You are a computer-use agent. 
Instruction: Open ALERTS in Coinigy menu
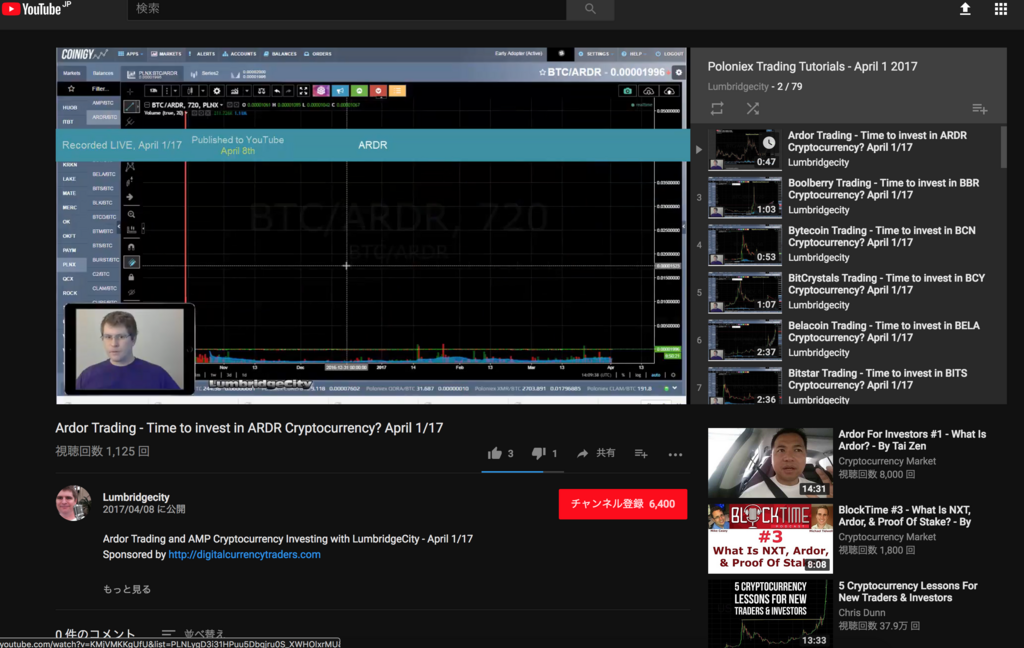tap(202, 54)
